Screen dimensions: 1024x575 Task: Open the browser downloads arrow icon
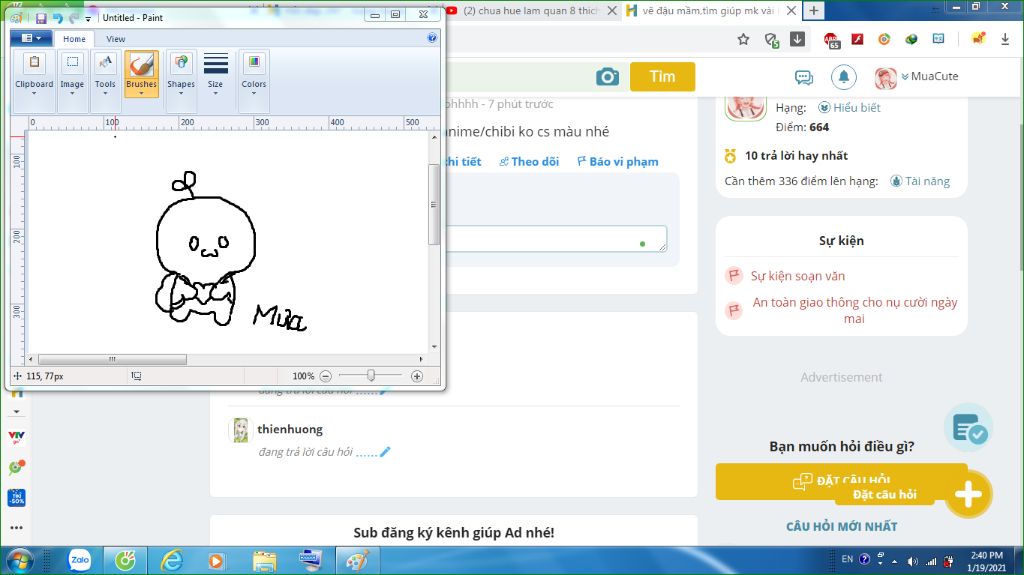[1005, 39]
